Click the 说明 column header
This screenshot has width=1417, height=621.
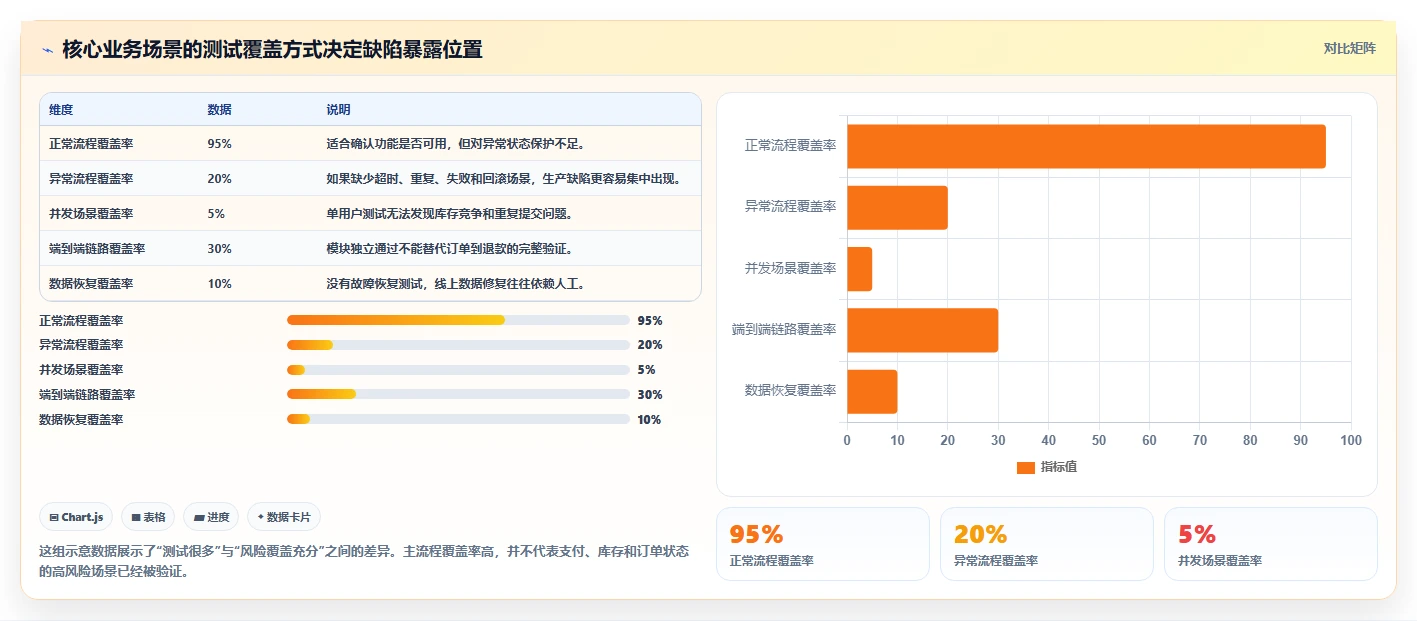click(338, 110)
